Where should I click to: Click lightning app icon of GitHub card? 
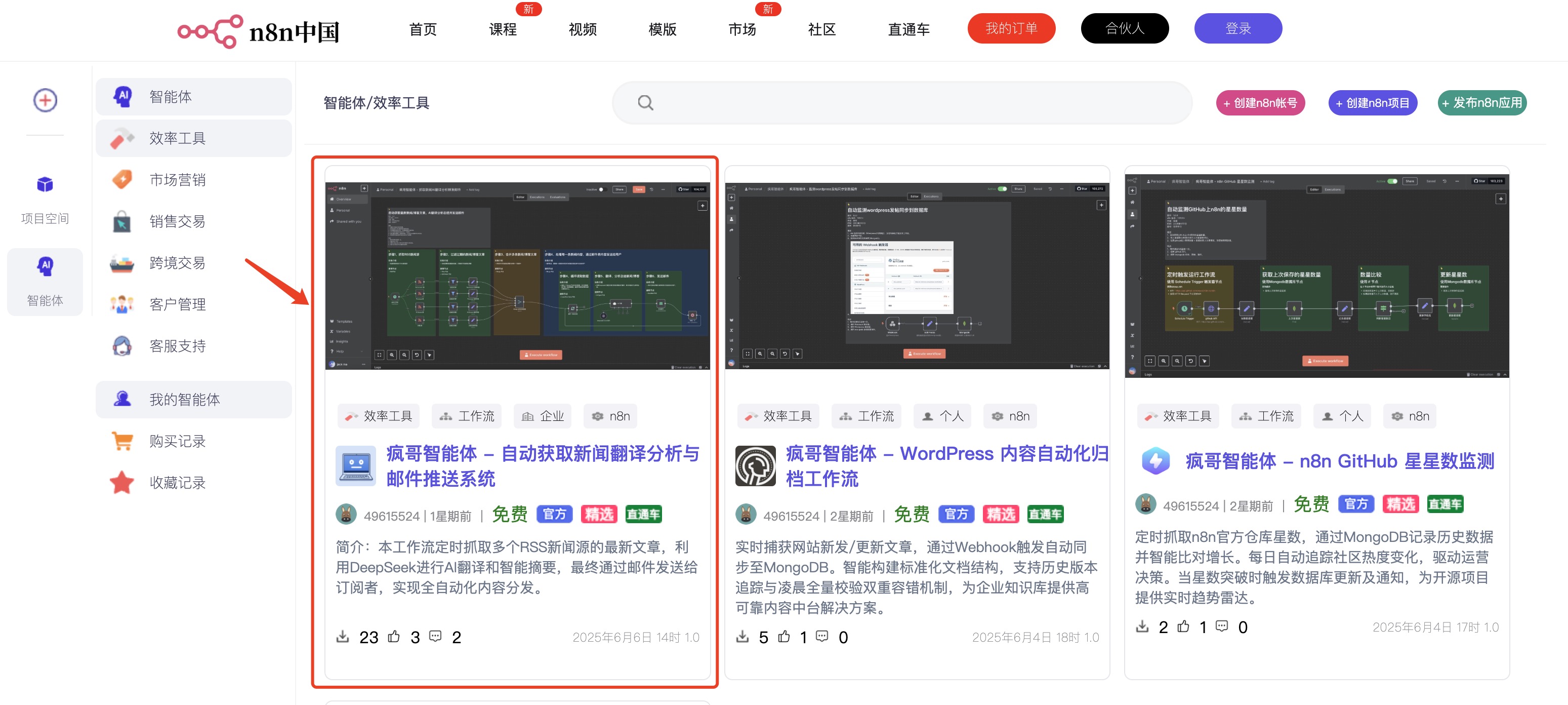1156,461
